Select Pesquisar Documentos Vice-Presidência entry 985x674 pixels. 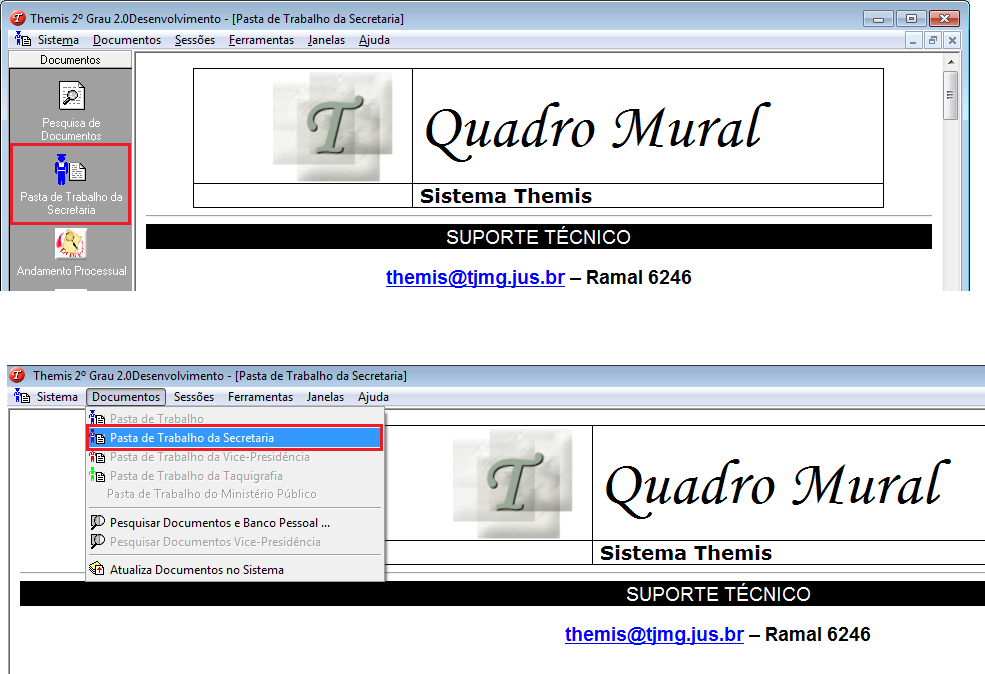click(x=234, y=541)
